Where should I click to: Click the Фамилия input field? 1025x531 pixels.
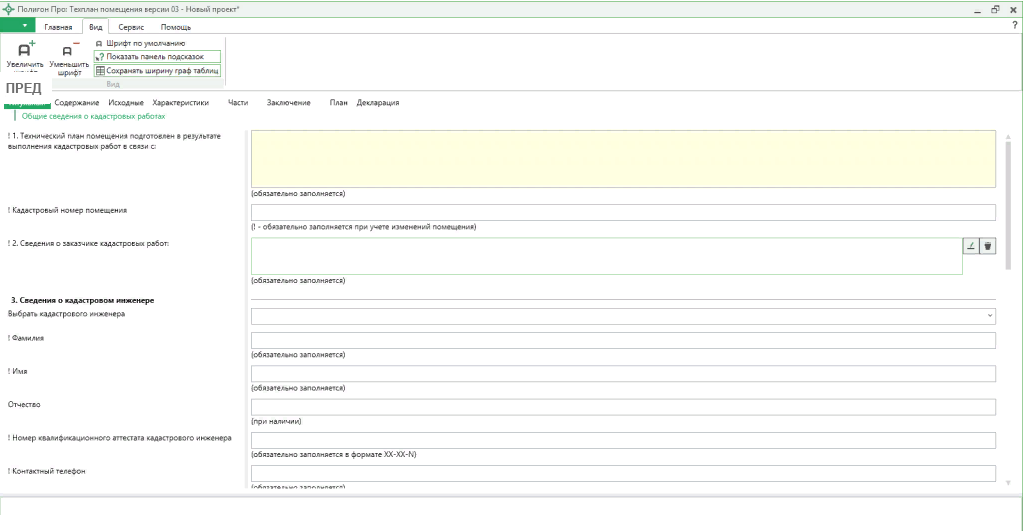pyautogui.click(x=623, y=341)
